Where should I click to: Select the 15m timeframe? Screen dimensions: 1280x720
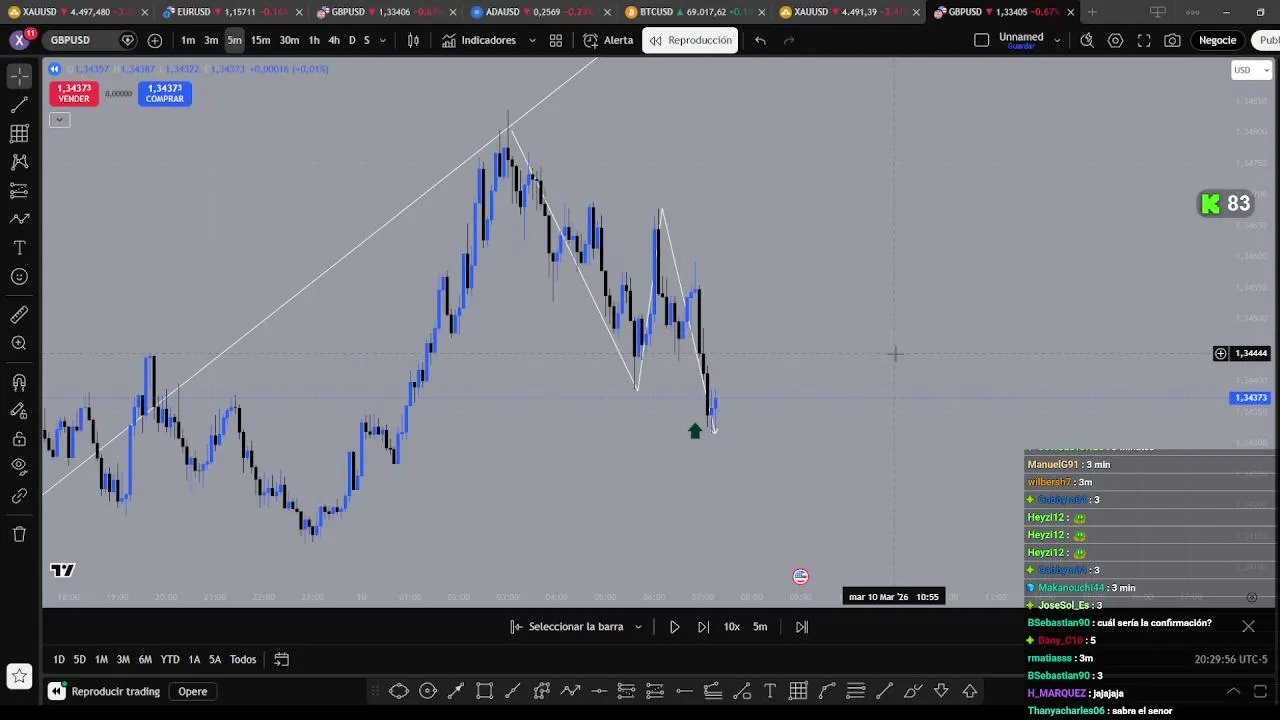click(260, 40)
